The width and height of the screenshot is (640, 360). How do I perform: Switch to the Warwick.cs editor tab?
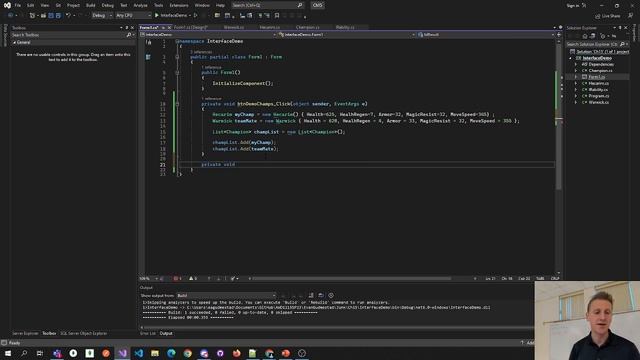tap(234, 27)
